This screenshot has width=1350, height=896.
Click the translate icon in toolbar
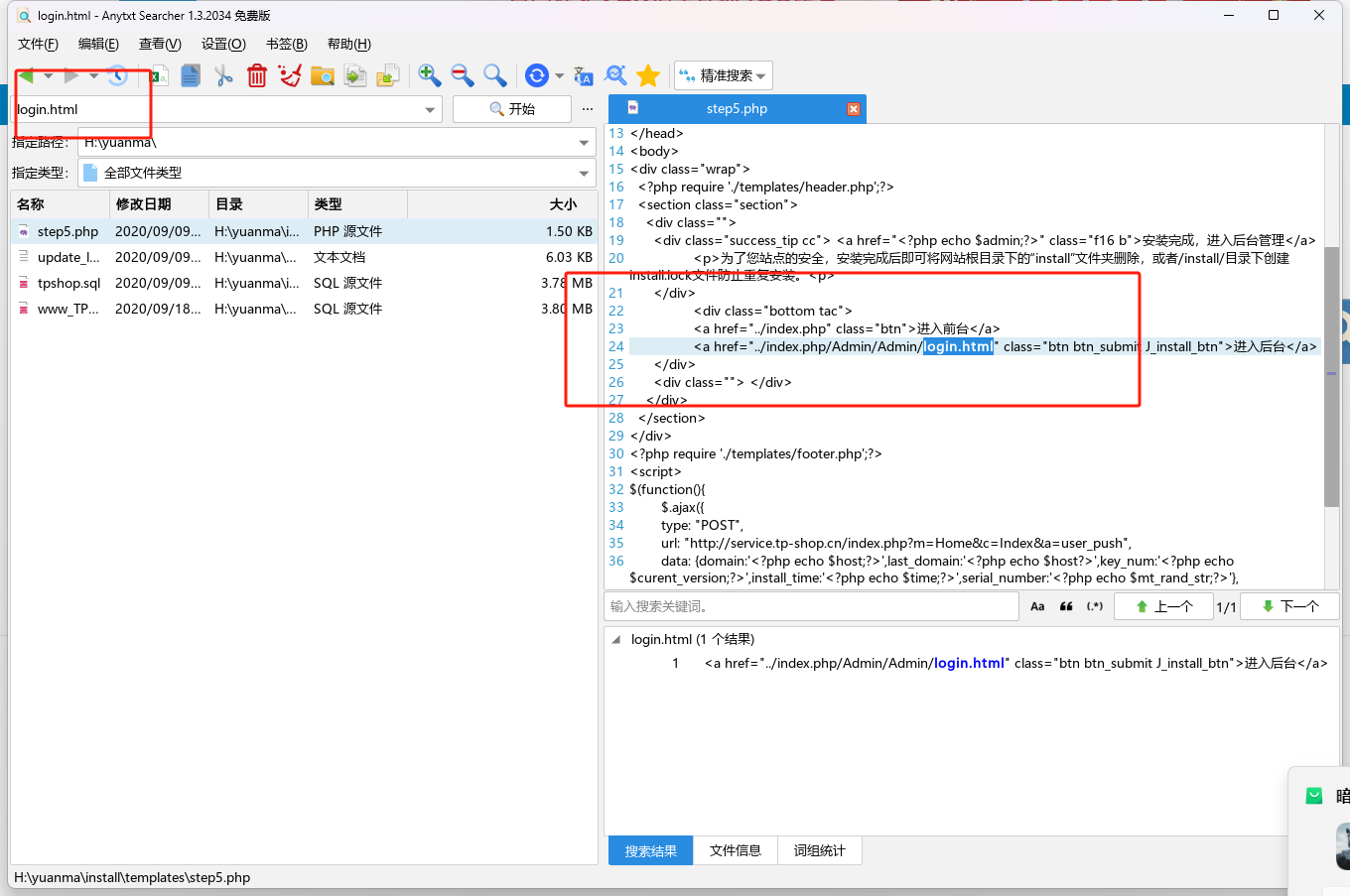tap(584, 75)
